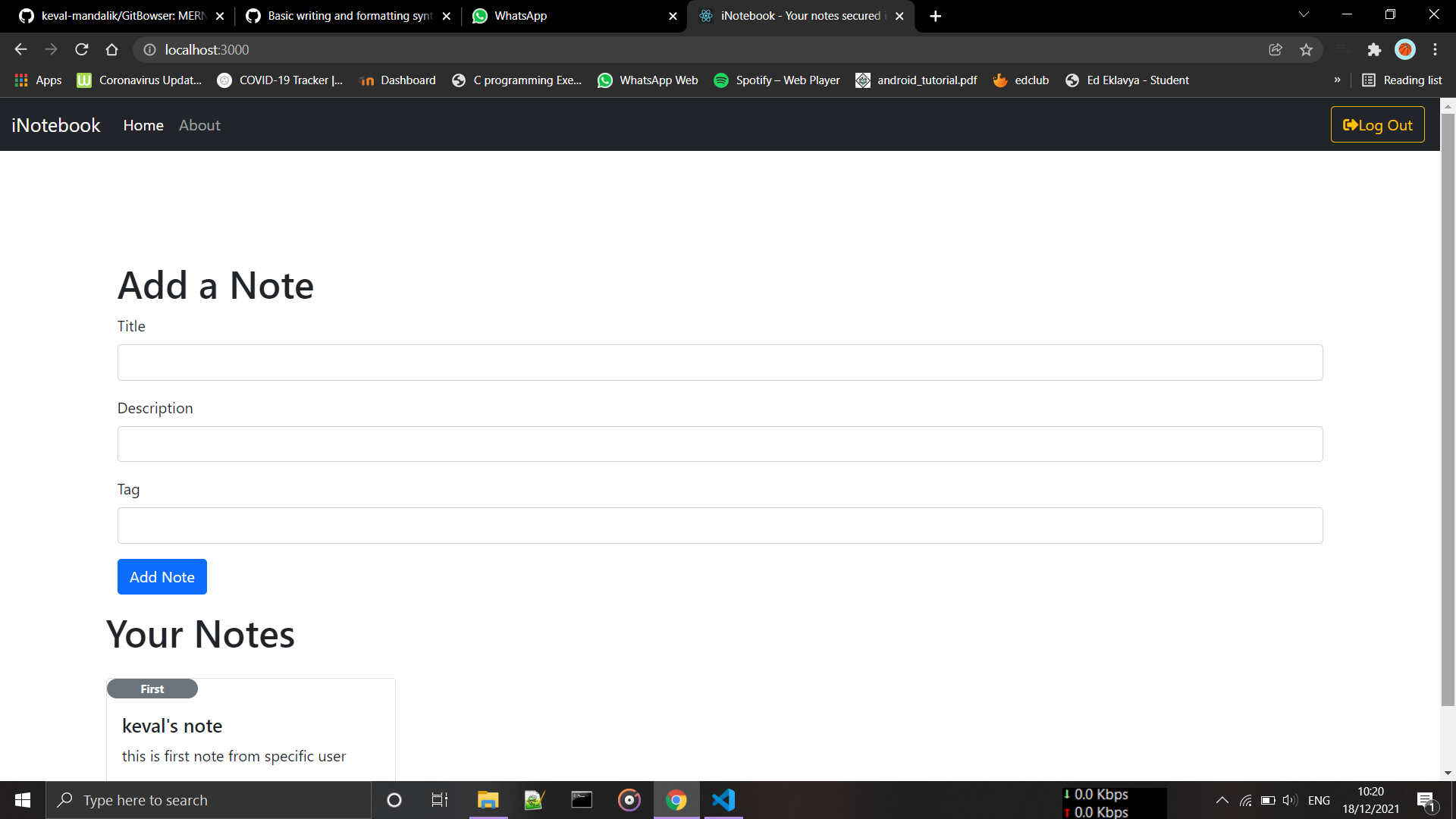Viewport: 1456px width, 819px height.
Task: Open the tab search chevron
Action: tap(1304, 14)
